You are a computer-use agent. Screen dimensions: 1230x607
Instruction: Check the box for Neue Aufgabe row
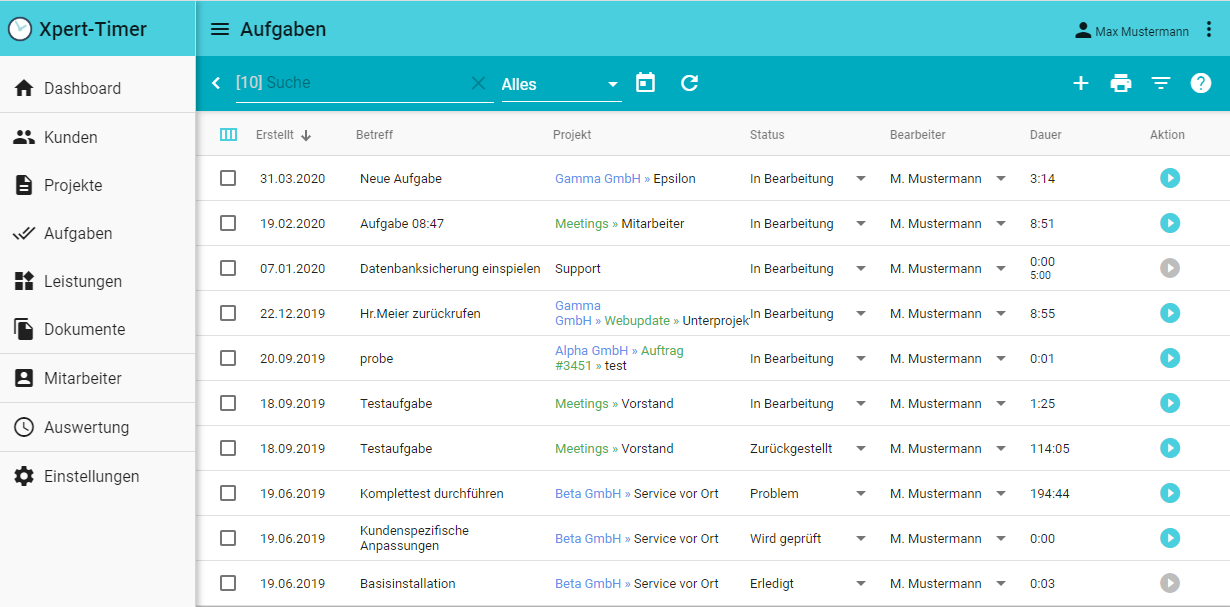(x=228, y=178)
